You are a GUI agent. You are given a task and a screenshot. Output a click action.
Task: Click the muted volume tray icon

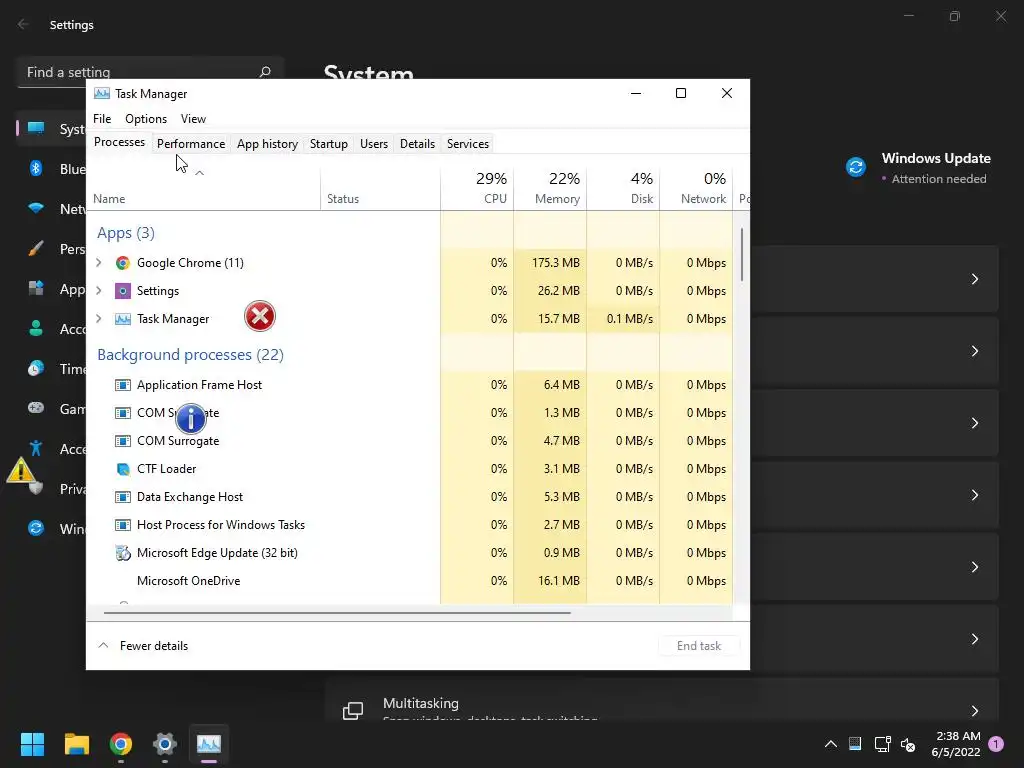pyautogui.click(x=908, y=744)
